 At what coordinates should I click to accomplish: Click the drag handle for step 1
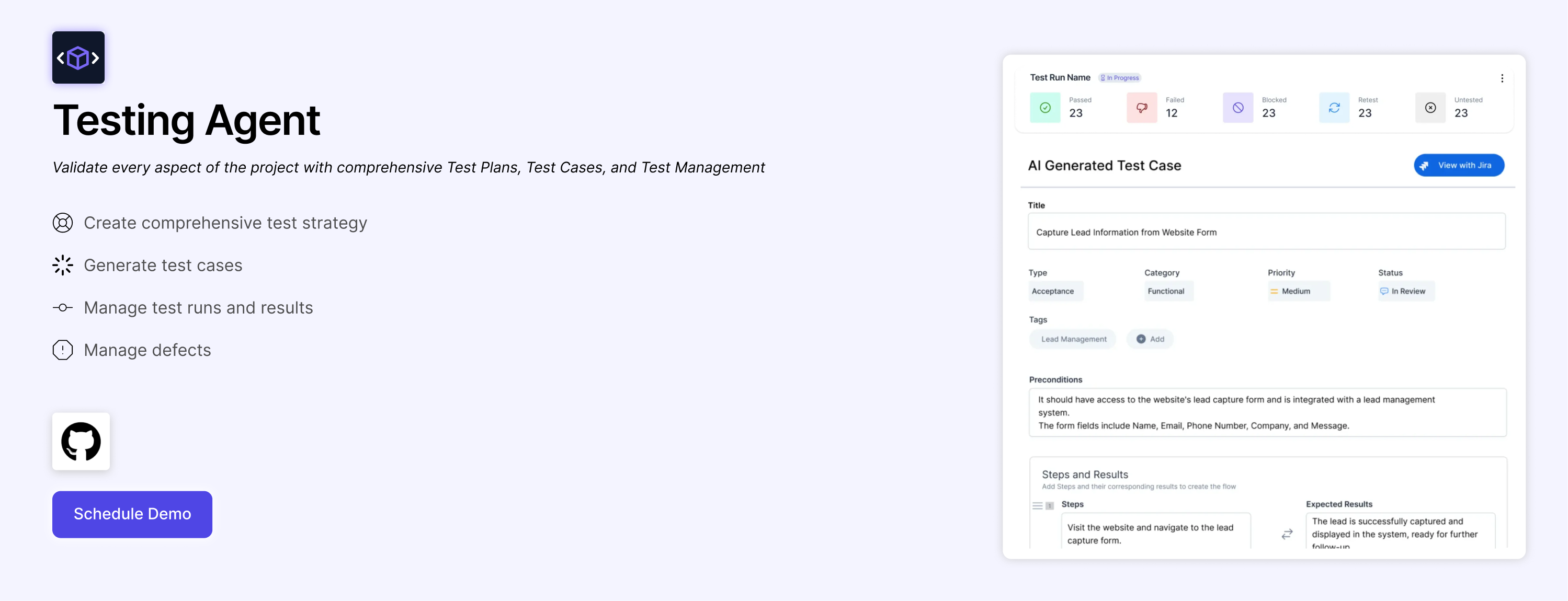click(x=1037, y=506)
